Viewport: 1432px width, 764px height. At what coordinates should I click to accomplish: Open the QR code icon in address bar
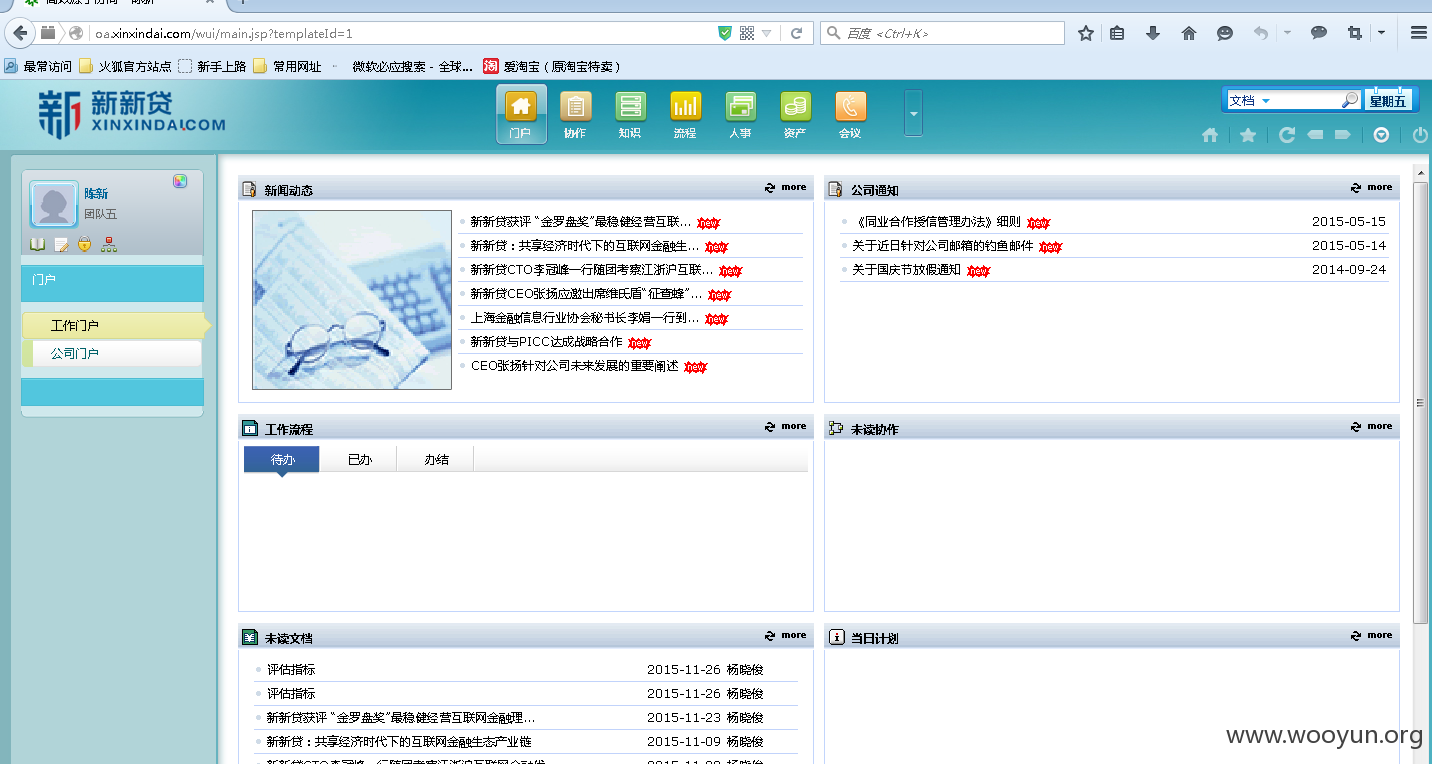pos(747,33)
